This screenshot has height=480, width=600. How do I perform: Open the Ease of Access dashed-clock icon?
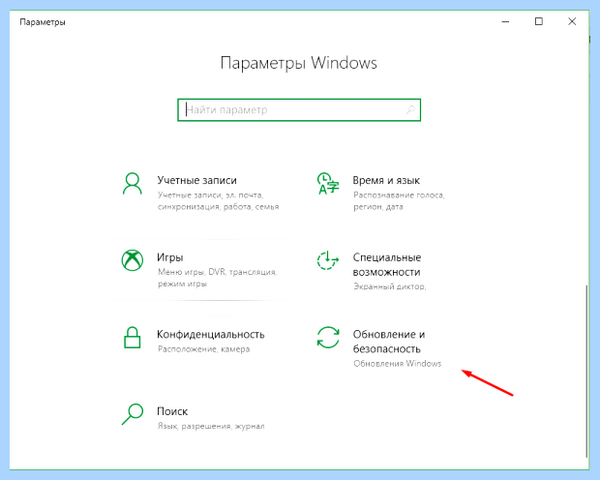[328, 261]
